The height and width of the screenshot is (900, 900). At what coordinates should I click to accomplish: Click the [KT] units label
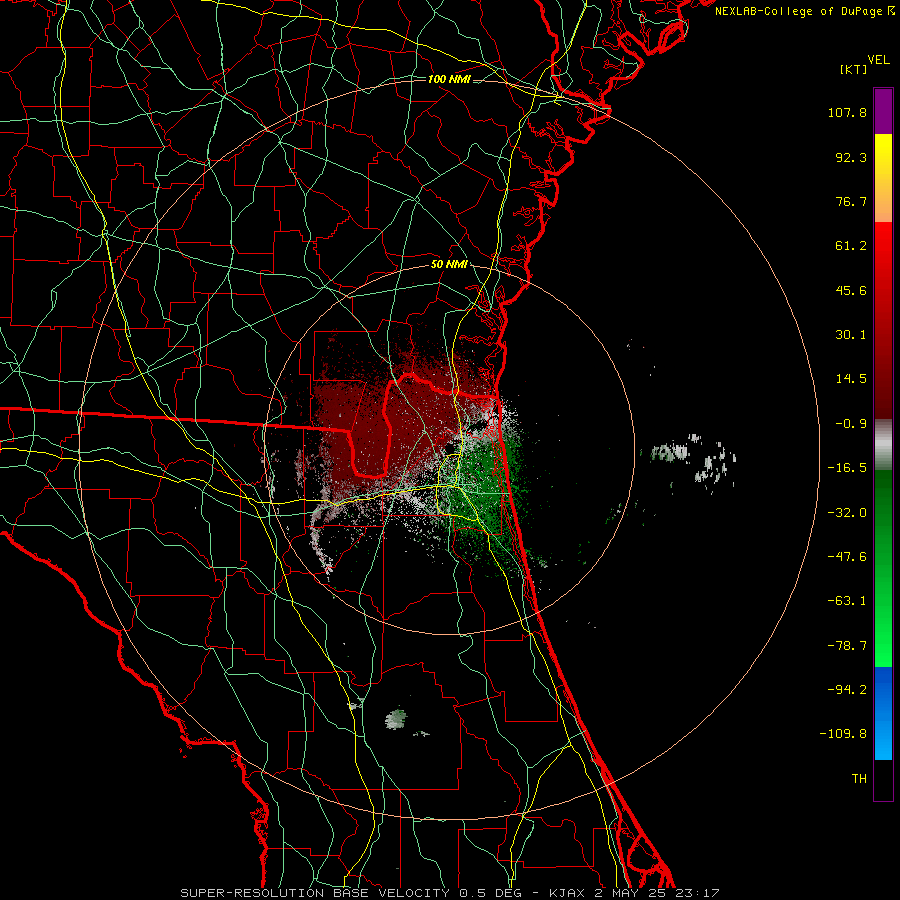(x=853, y=69)
